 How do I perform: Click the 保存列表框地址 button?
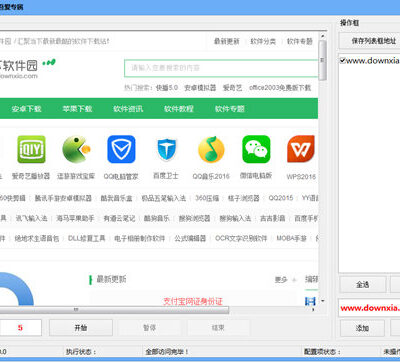tap(370, 41)
